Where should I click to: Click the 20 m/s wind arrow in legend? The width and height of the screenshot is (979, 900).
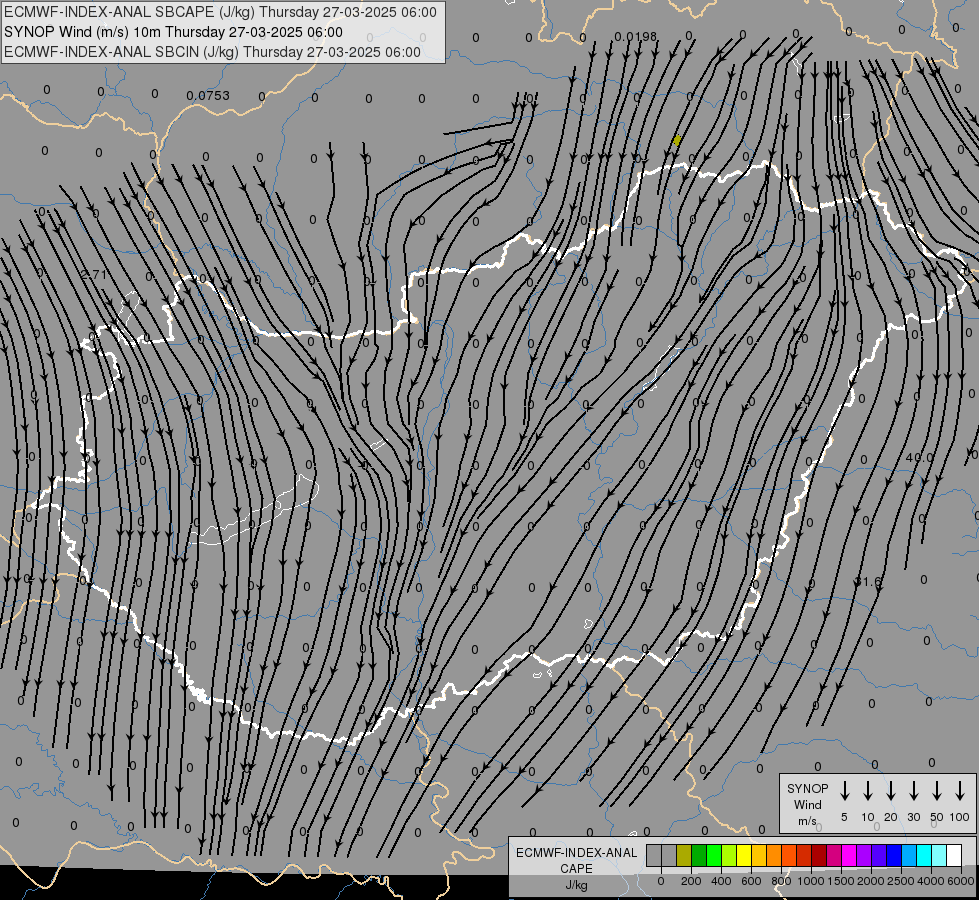tap(890, 791)
